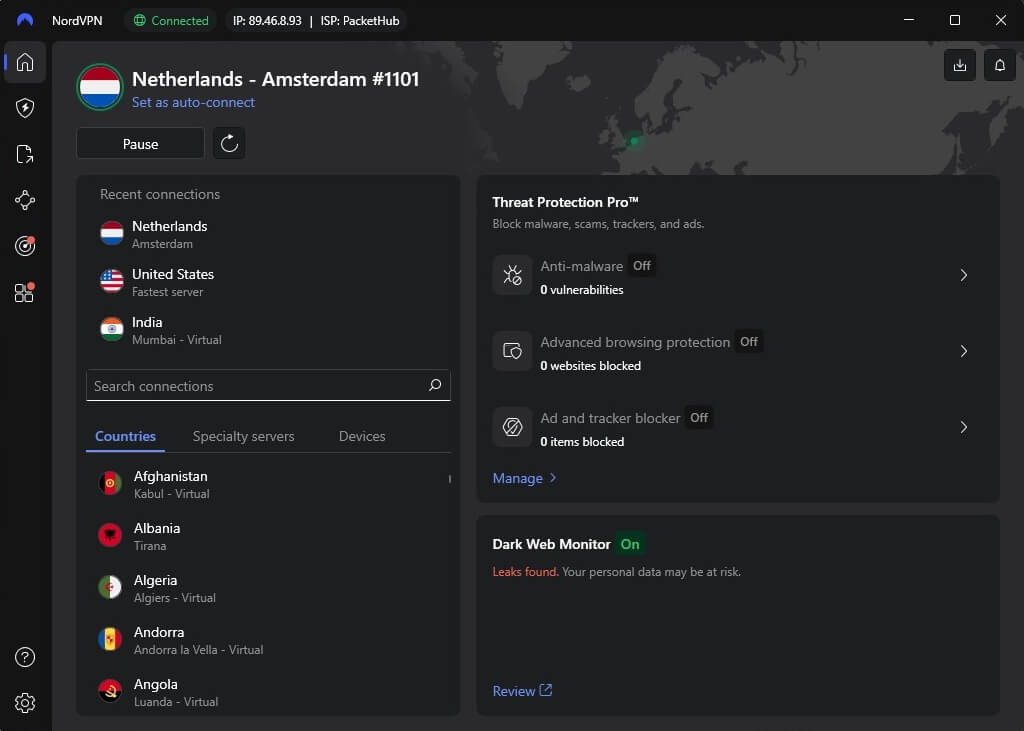Toggle Anti-malware protection on

pyautogui.click(x=641, y=266)
